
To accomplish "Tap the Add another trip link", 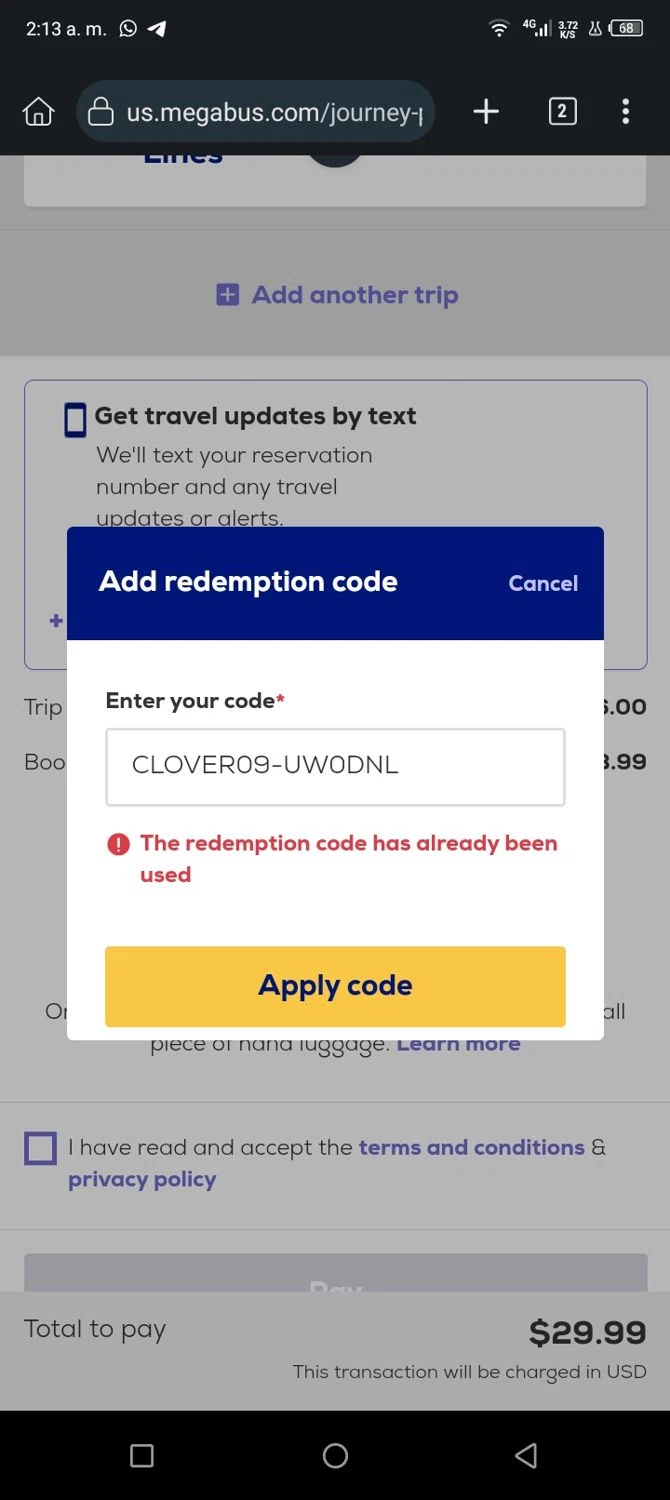I will coord(355,295).
